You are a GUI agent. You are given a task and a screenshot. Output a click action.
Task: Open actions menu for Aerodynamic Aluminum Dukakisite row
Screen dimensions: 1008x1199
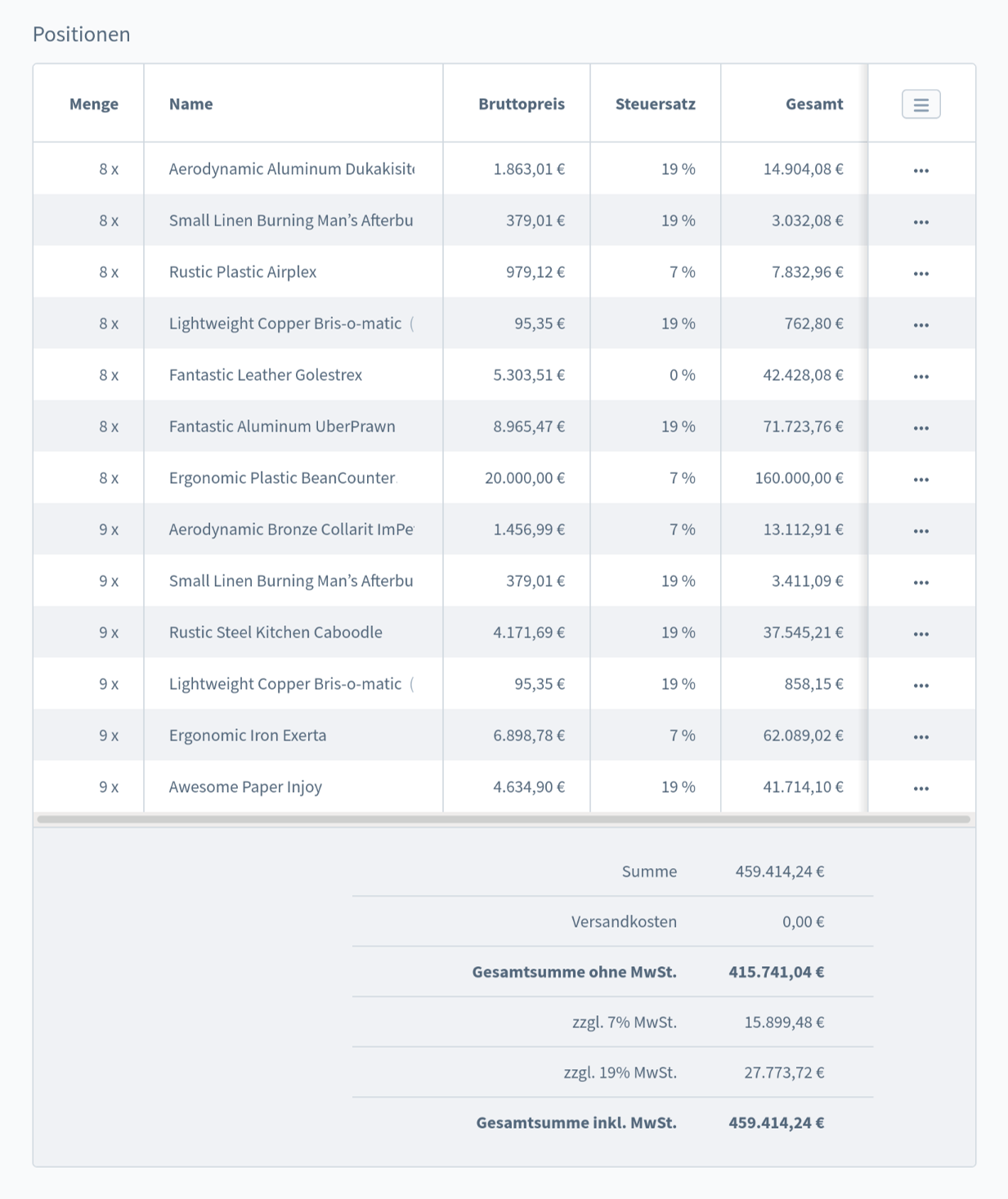(921, 170)
